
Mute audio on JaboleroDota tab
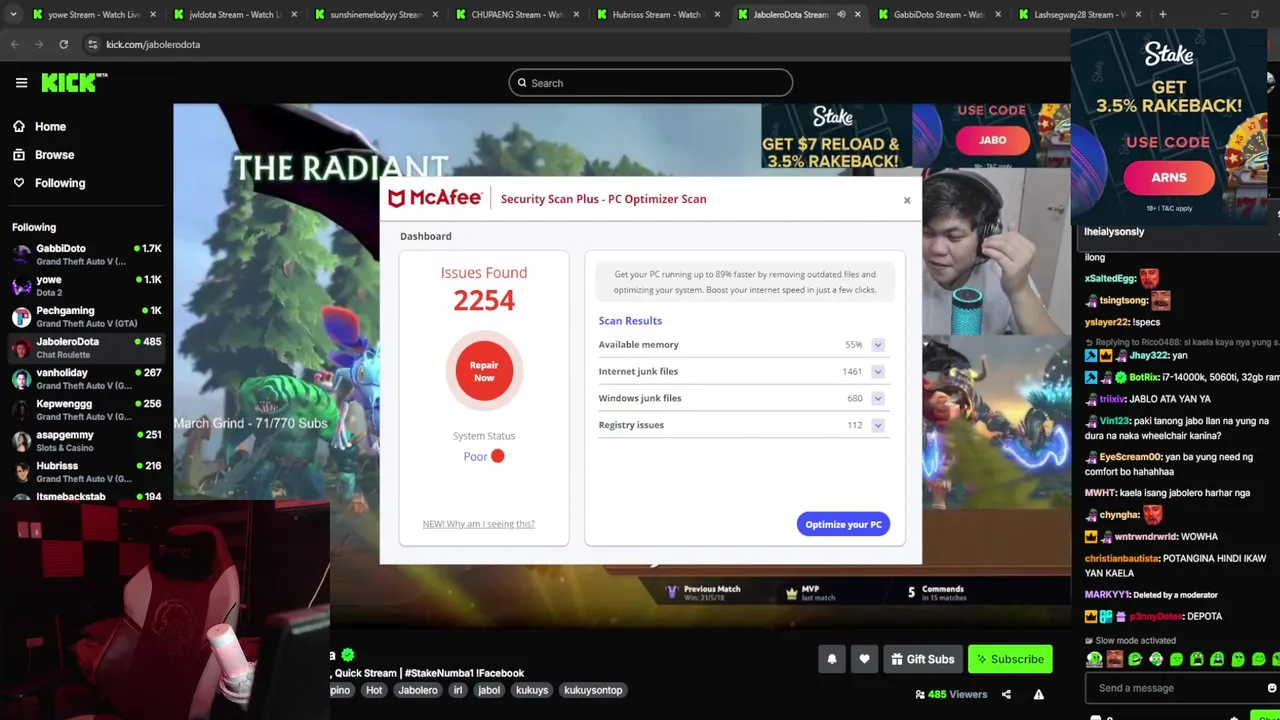point(841,14)
